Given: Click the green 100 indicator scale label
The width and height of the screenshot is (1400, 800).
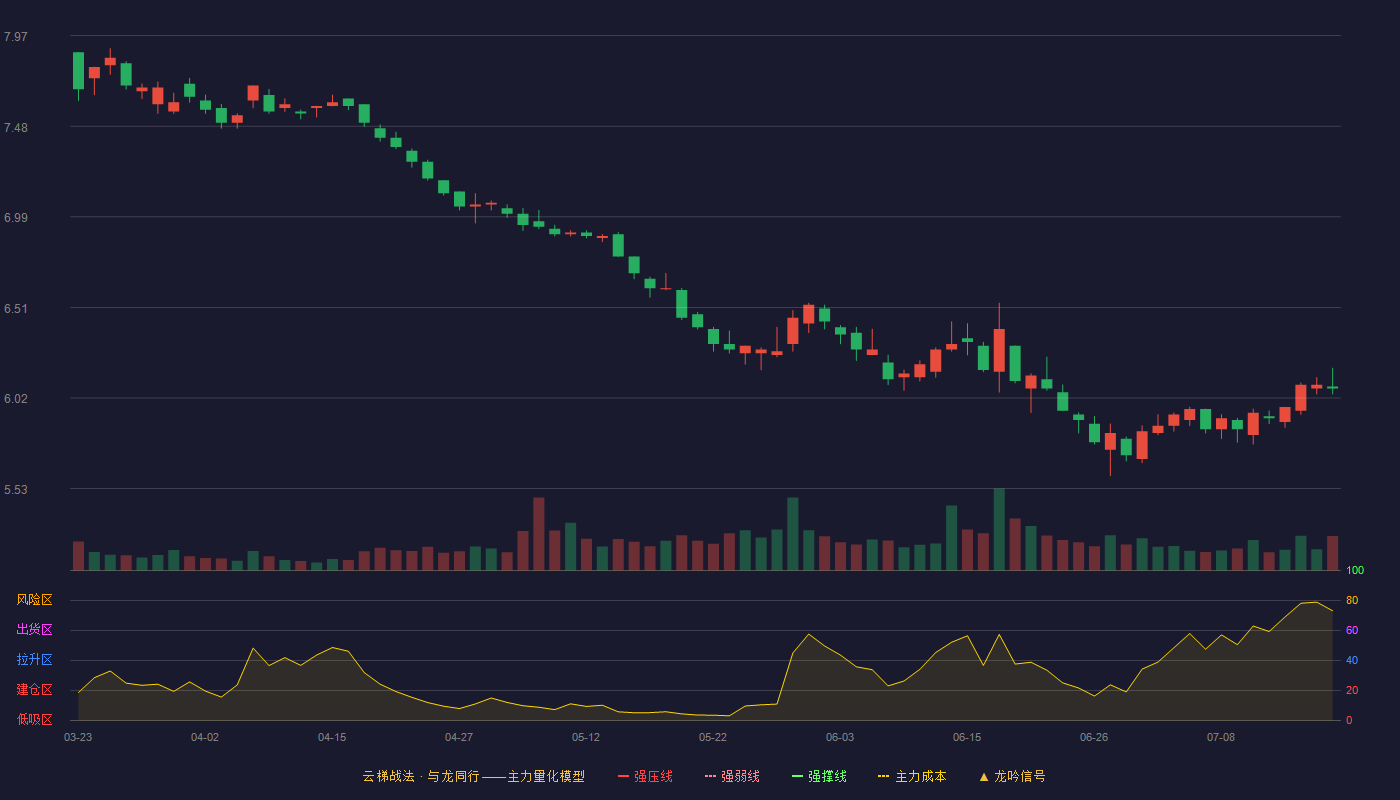Looking at the screenshot, I should point(1355,571).
